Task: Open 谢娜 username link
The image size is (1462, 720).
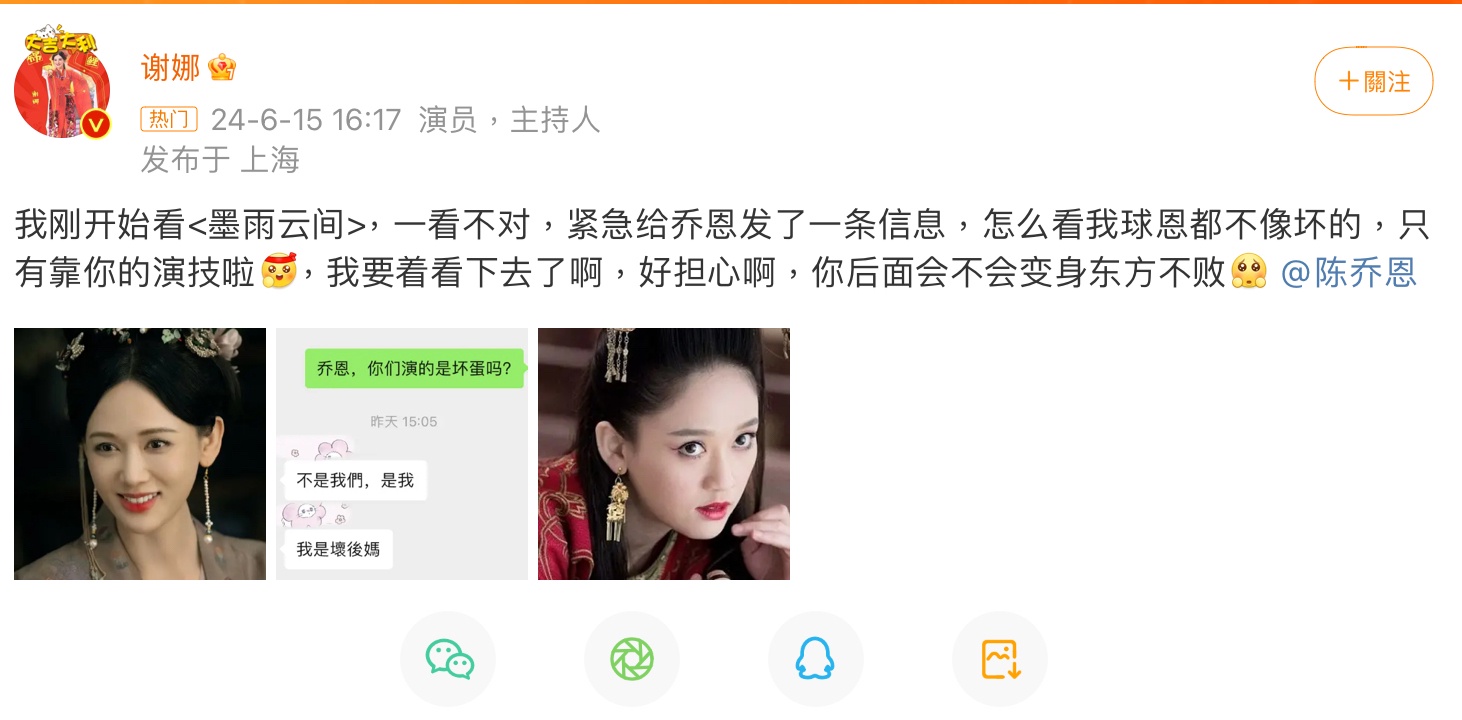Action: (x=170, y=68)
